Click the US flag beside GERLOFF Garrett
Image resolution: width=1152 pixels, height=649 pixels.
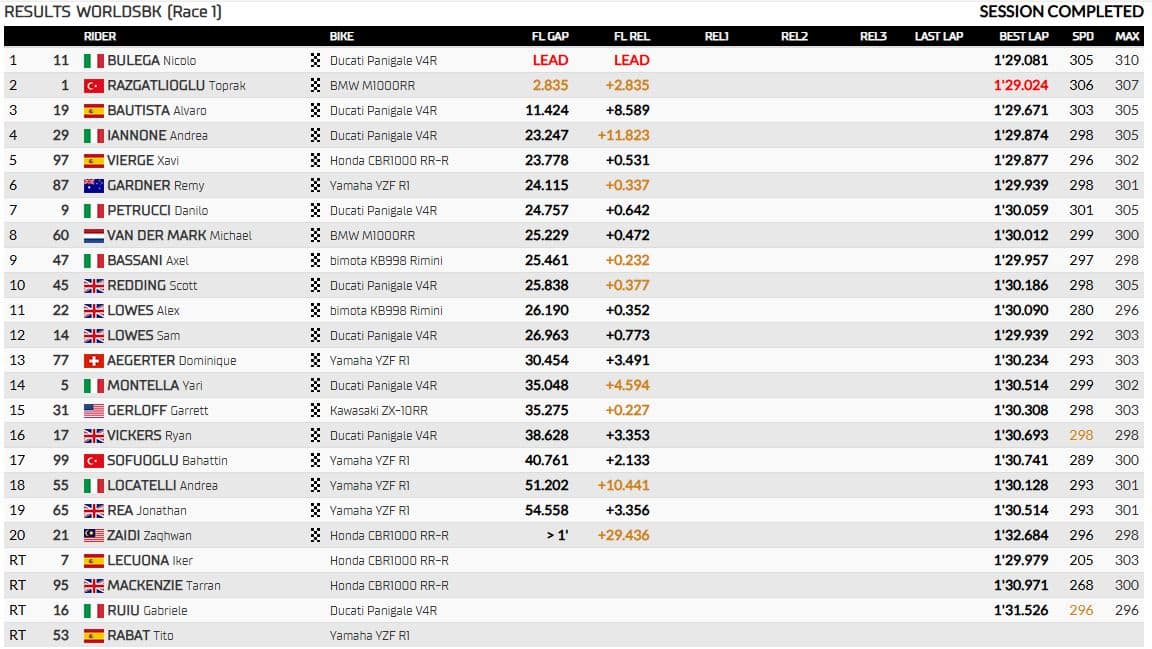click(x=93, y=411)
